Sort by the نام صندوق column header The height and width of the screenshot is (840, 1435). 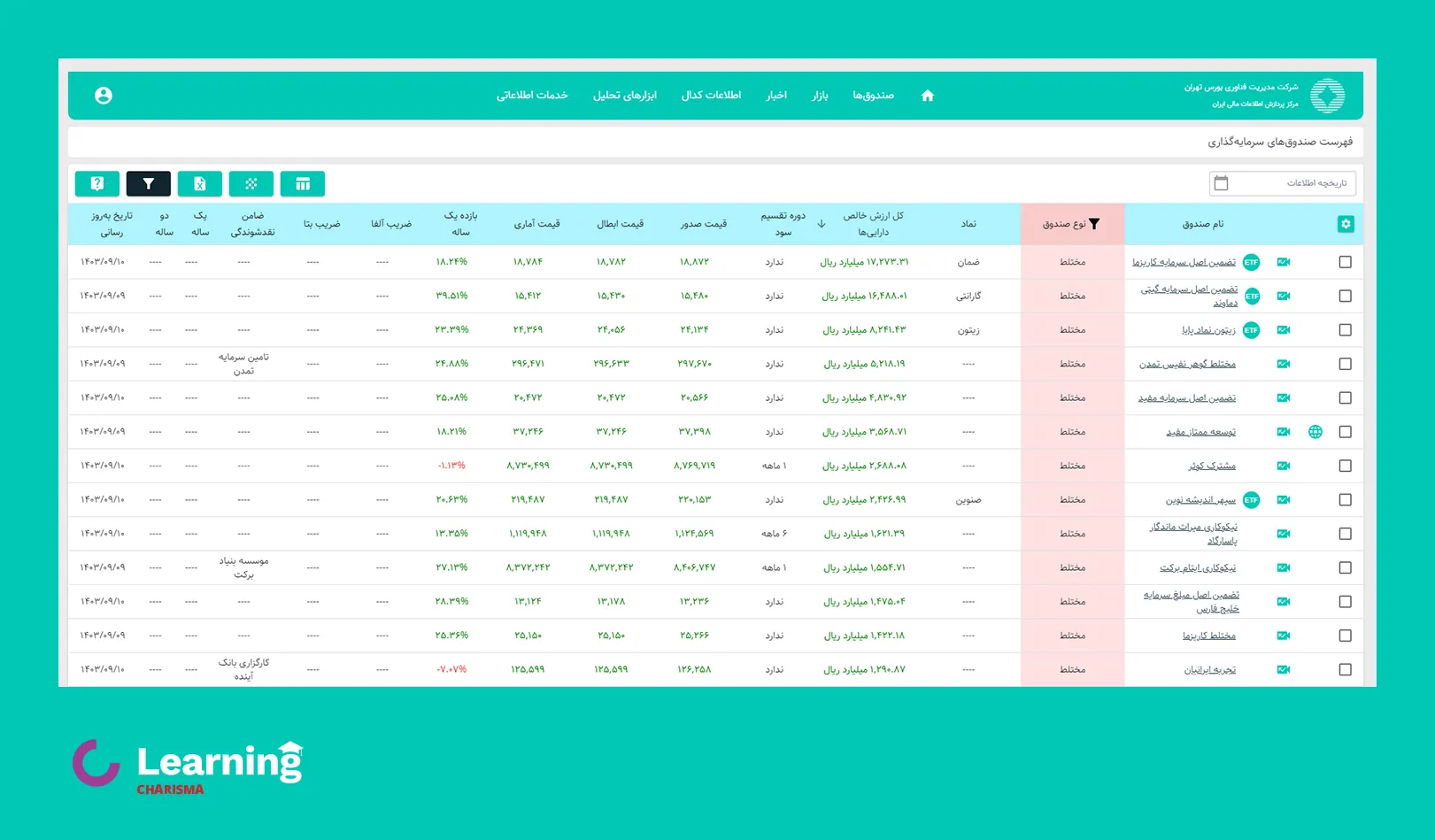(1203, 224)
